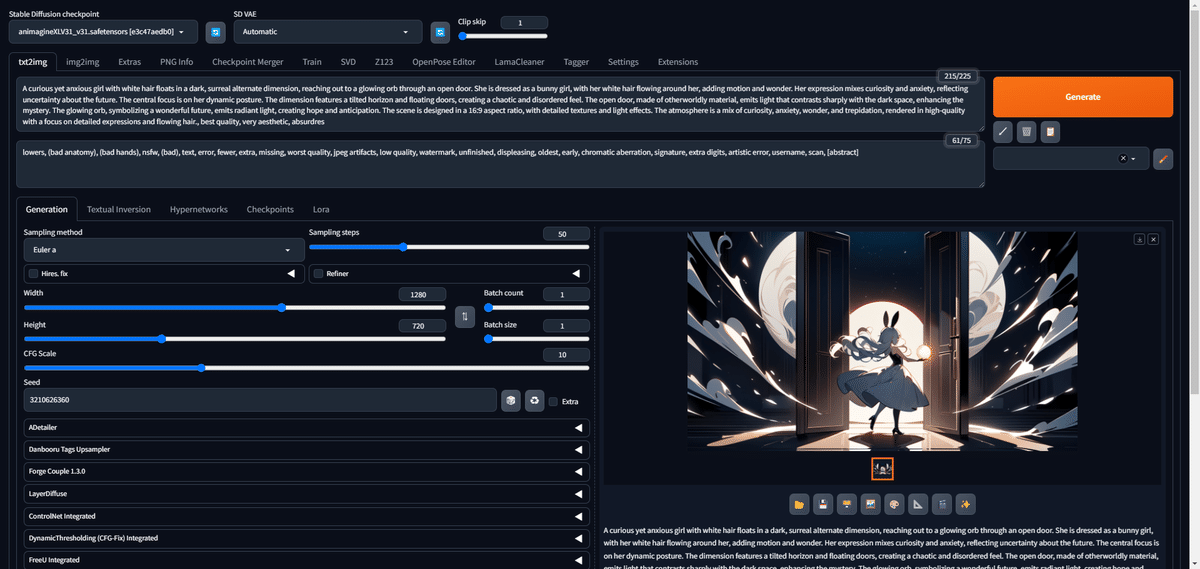This screenshot has width=1200, height=569.
Task: Click the clipboard icon to apply styles
Action: 1049,131
